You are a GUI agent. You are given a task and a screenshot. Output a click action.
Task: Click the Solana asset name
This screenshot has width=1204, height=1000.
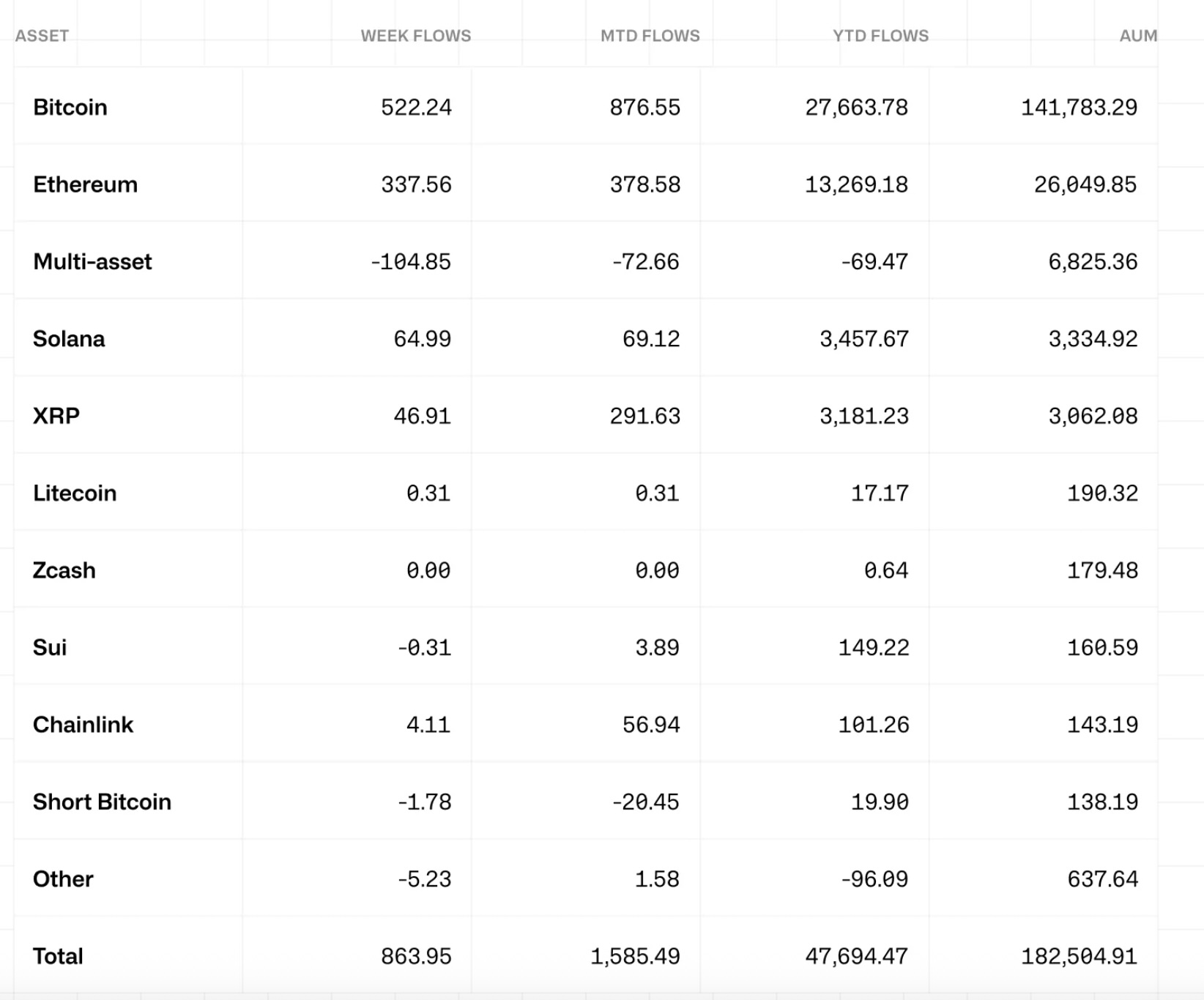click(69, 339)
